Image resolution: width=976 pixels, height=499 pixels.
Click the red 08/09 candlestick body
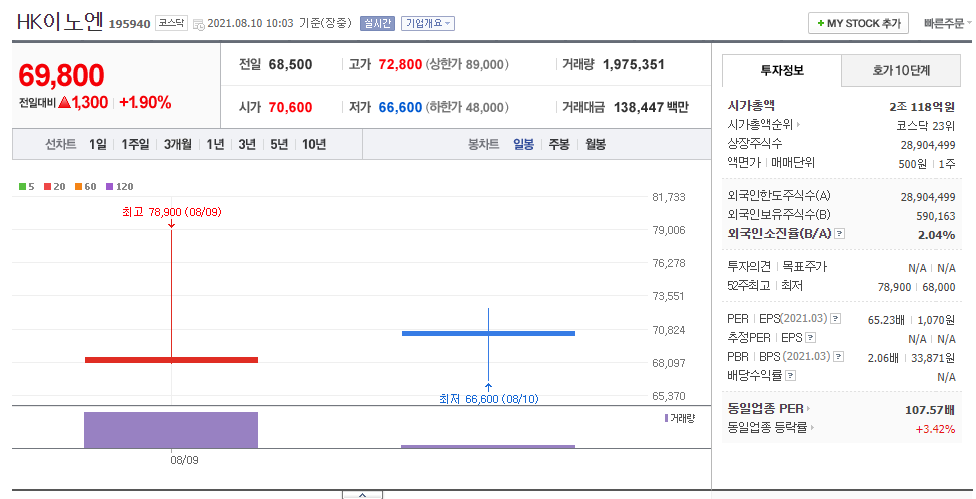[171, 360]
